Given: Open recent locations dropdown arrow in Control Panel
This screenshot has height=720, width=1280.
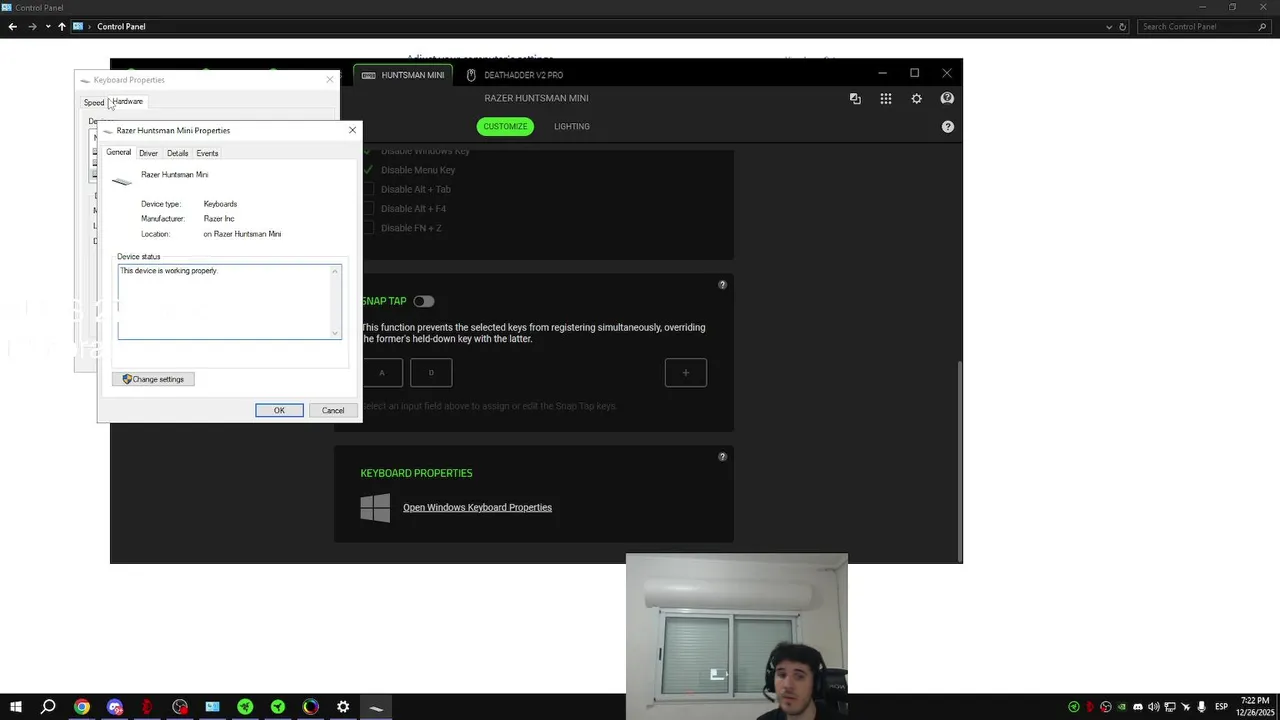Looking at the screenshot, I should [47, 27].
